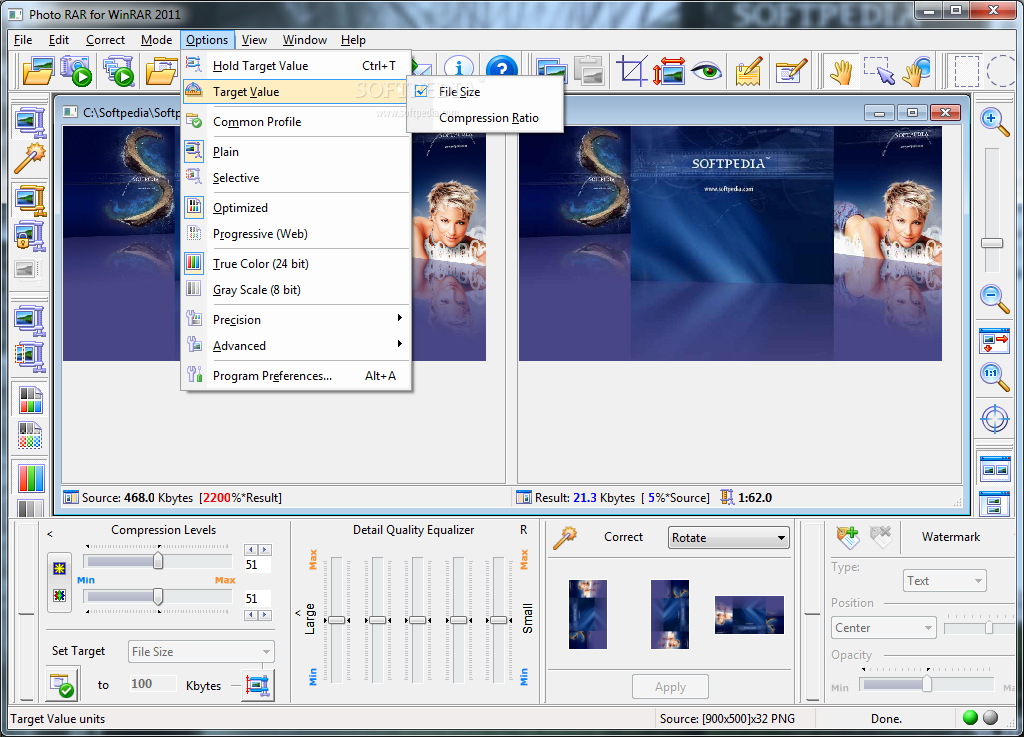Click right arrow below lower value 51
The height and width of the screenshot is (737, 1024).
(264, 615)
